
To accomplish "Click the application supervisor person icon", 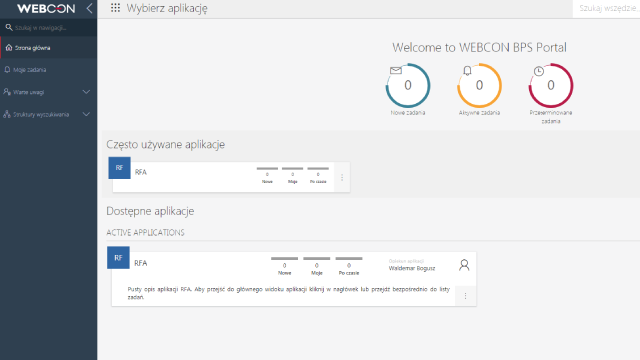I will click(464, 265).
